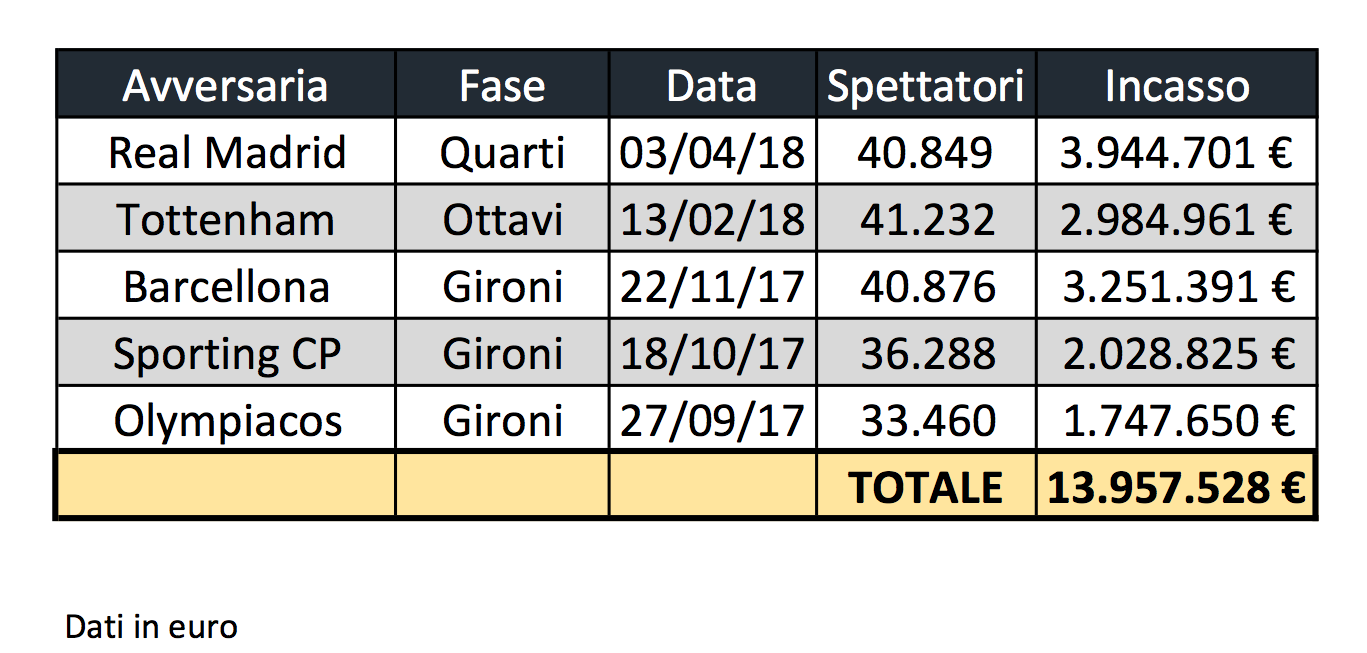Select the Spettatori column header
Viewport: 1367px width, 653px height.
[926, 86]
